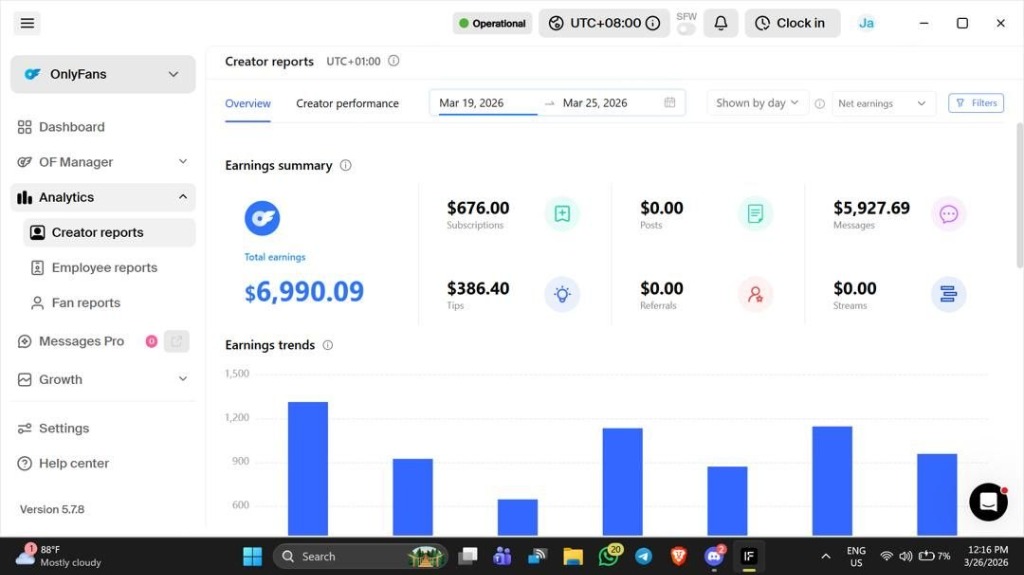Open the OnlyFans platform dropdown
Image resolution: width=1024 pixels, height=575 pixels.
point(103,74)
